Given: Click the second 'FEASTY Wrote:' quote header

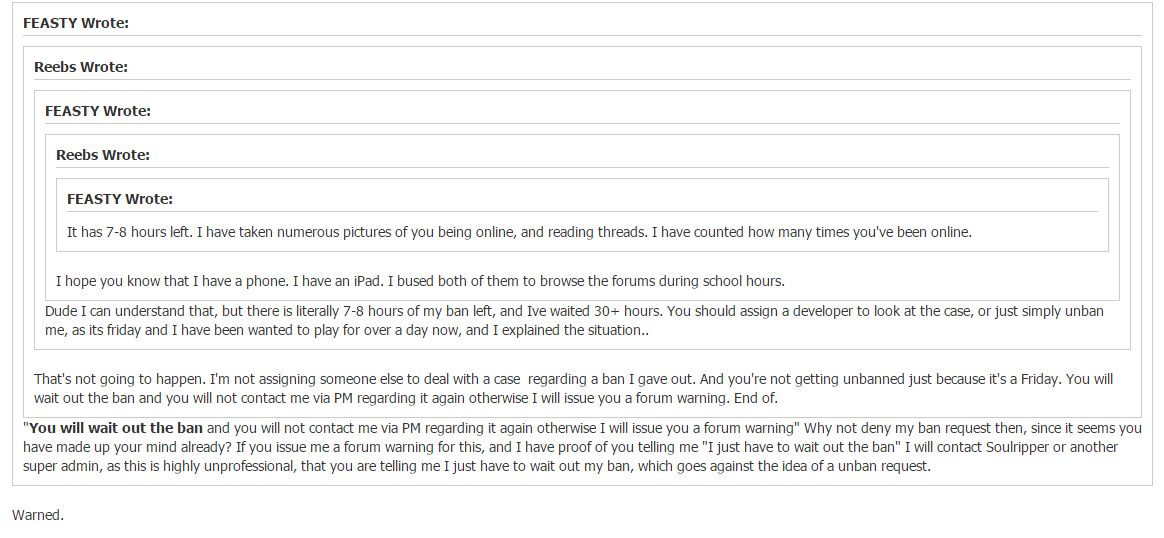Looking at the screenshot, I should 98,111.
